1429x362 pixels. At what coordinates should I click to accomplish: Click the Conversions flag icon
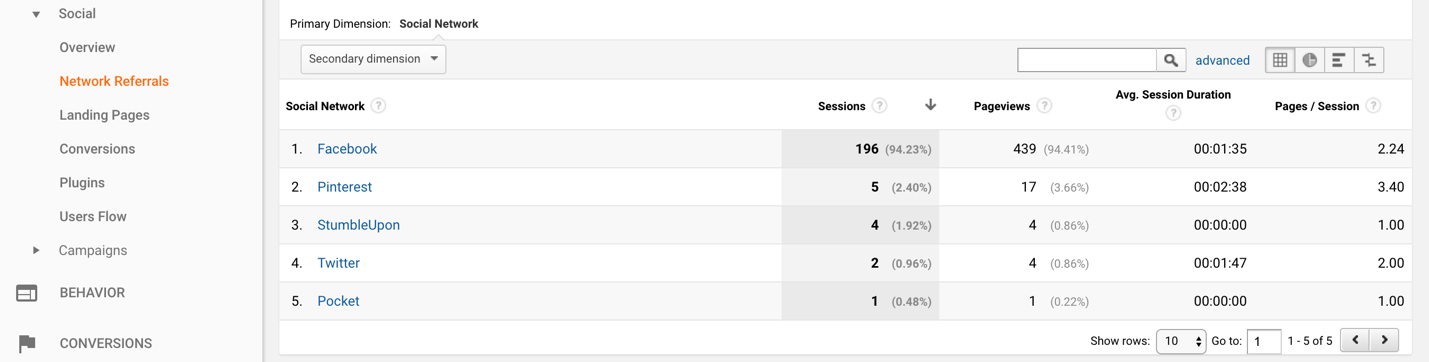(27, 343)
